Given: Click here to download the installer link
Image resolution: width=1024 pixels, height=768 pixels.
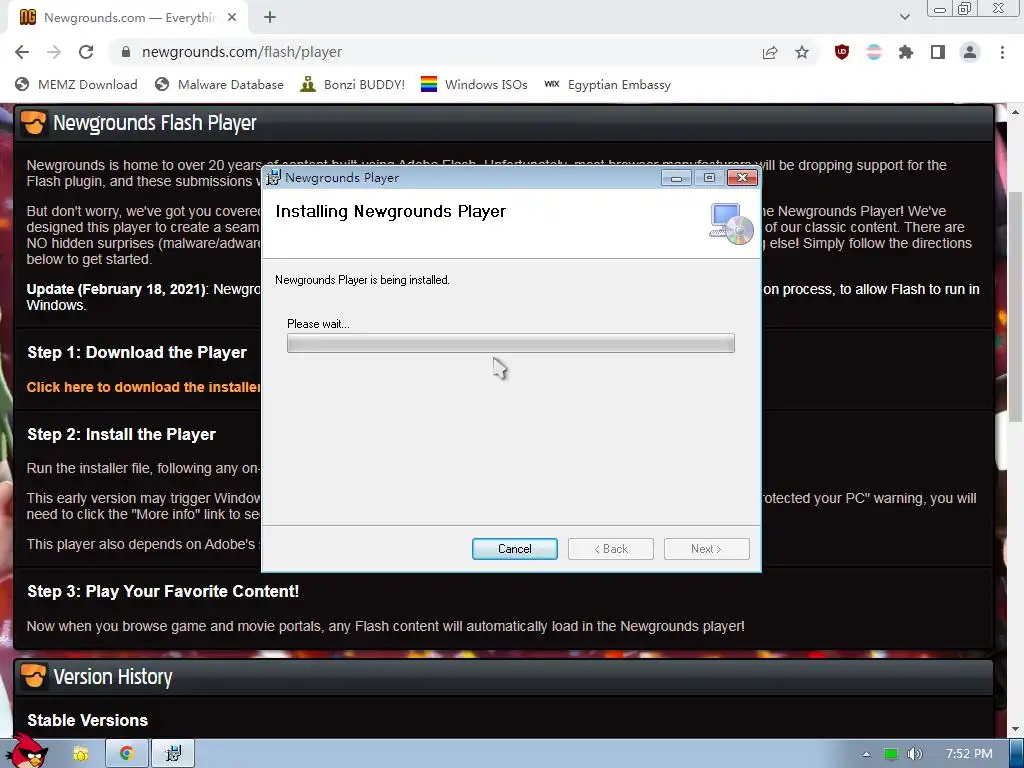Looking at the screenshot, I should (143, 387).
